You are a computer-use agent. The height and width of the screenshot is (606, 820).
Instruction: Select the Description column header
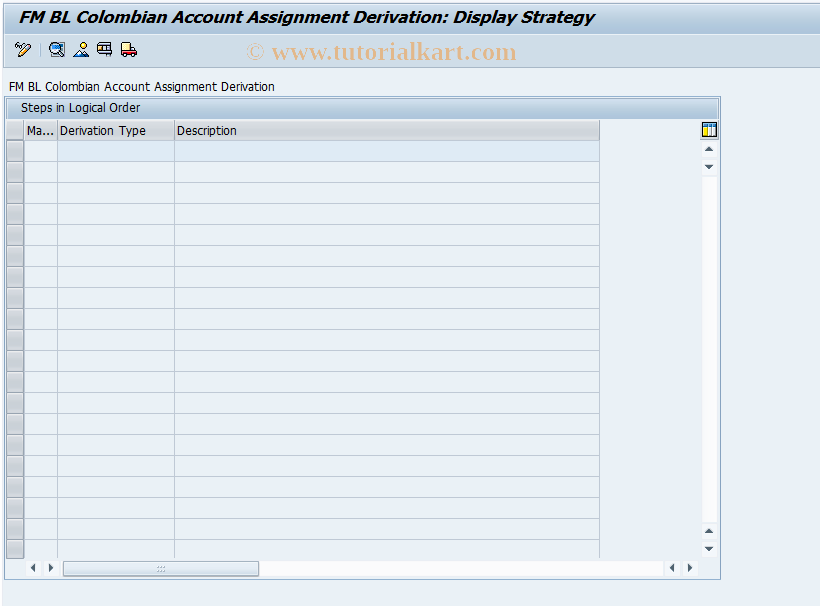[x=387, y=131]
